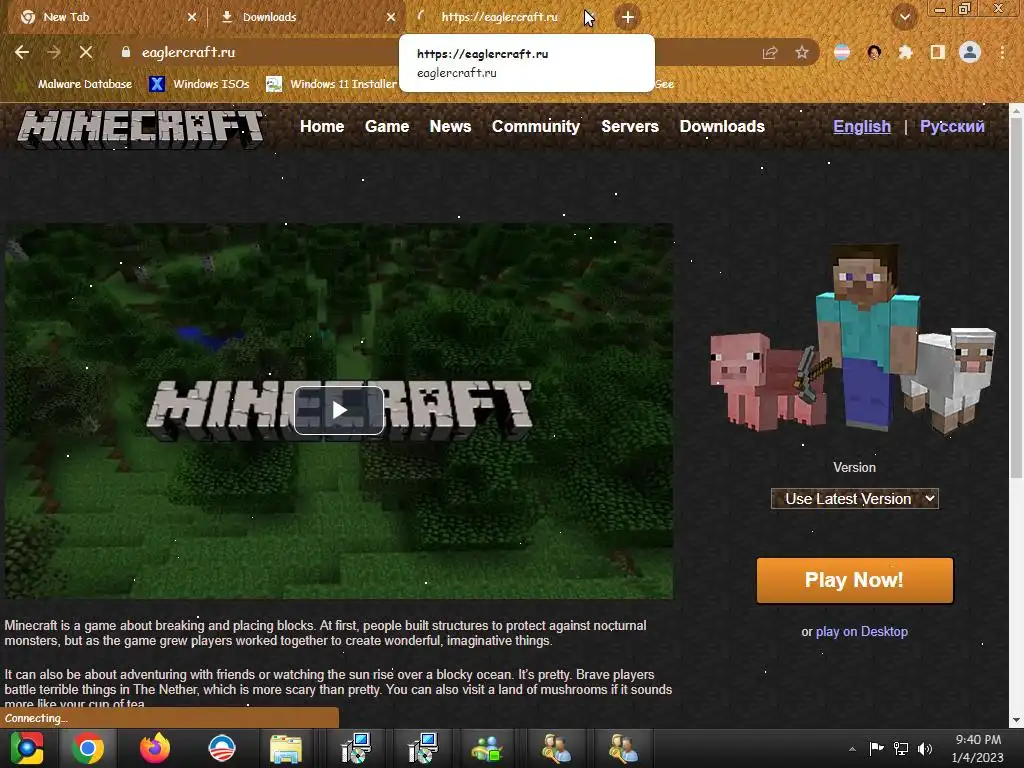
Task: Bookmark this page with the star icon
Action: tap(802, 52)
